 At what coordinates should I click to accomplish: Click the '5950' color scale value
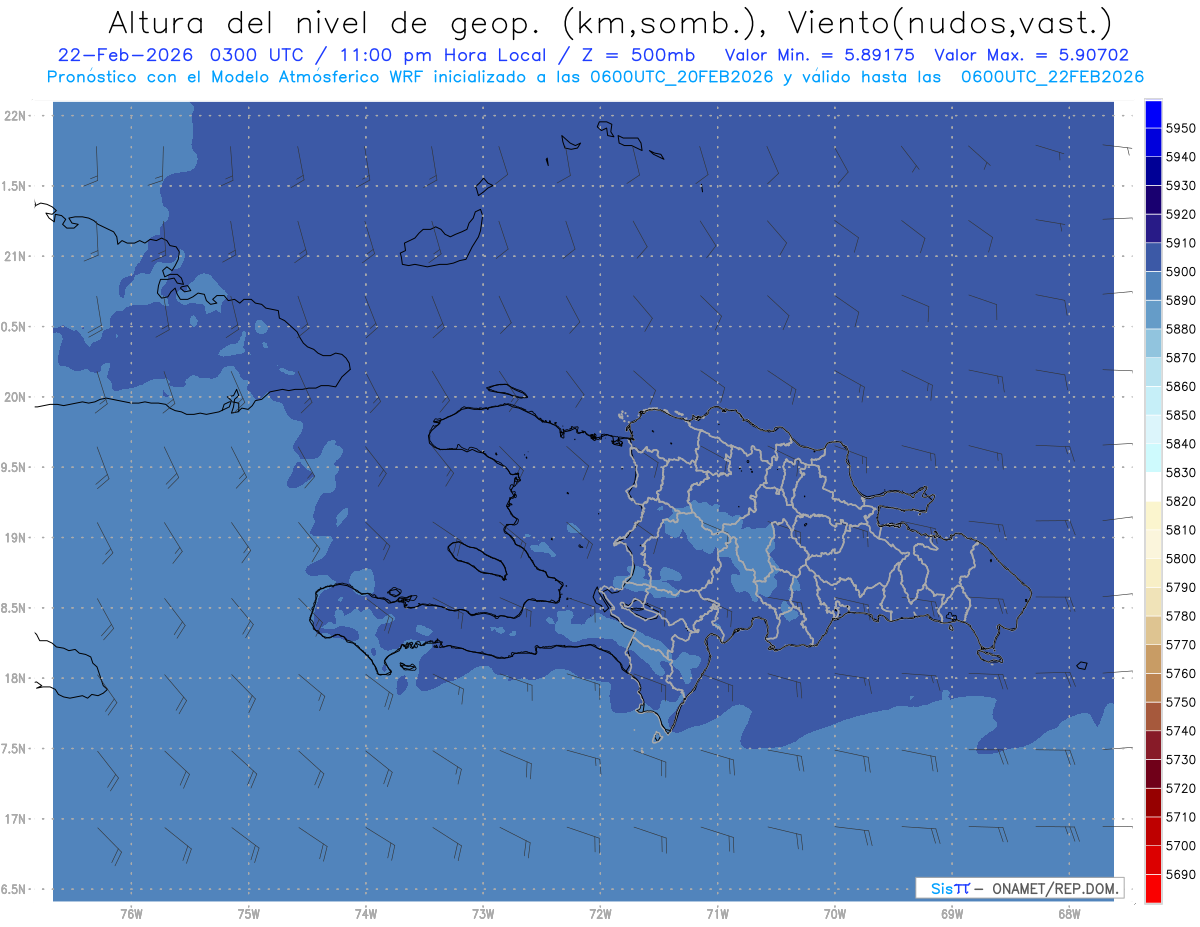point(1180,128)
